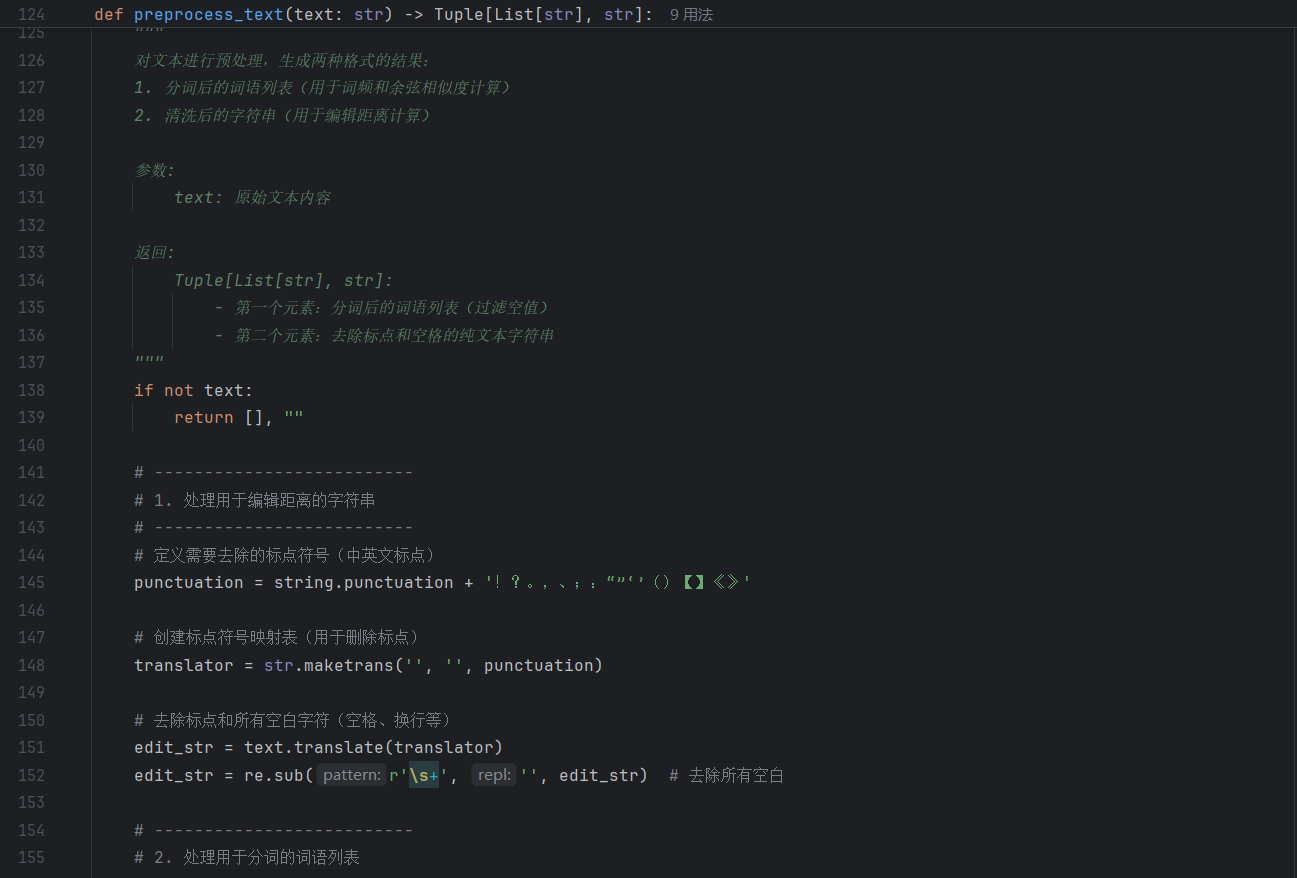The height and width of the screenshot is (878, 1297).
Task: Click the return type "Tuple[List[str], str]" in signature
Action: [539, 15]
